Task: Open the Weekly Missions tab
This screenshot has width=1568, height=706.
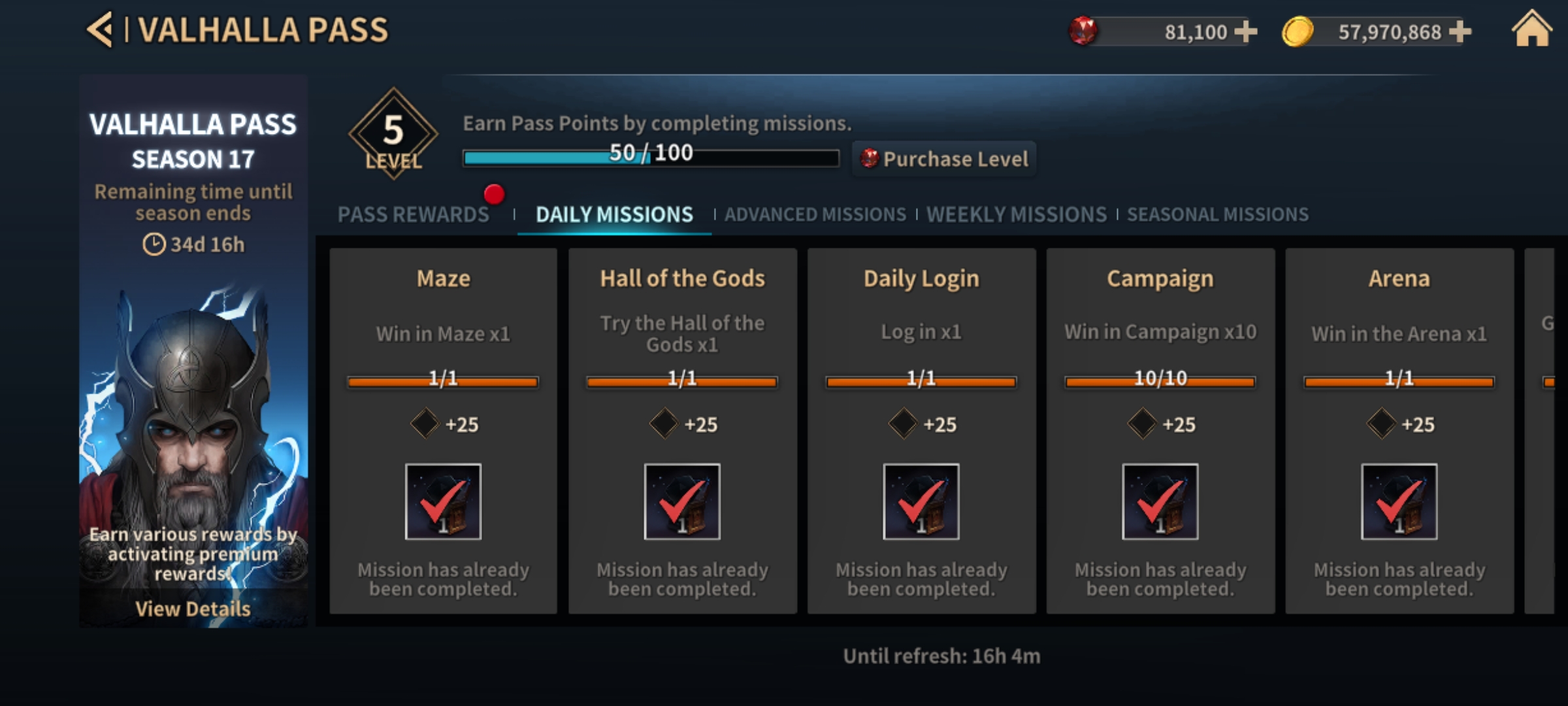Action: pyautogui.click(x=1017, y=214)
